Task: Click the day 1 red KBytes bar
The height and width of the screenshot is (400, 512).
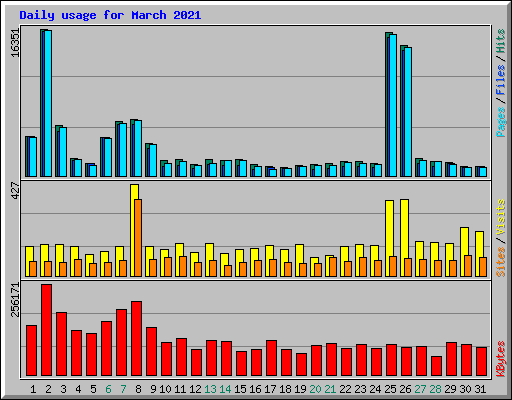Action: pyautogui.click(x=31, y=351)
